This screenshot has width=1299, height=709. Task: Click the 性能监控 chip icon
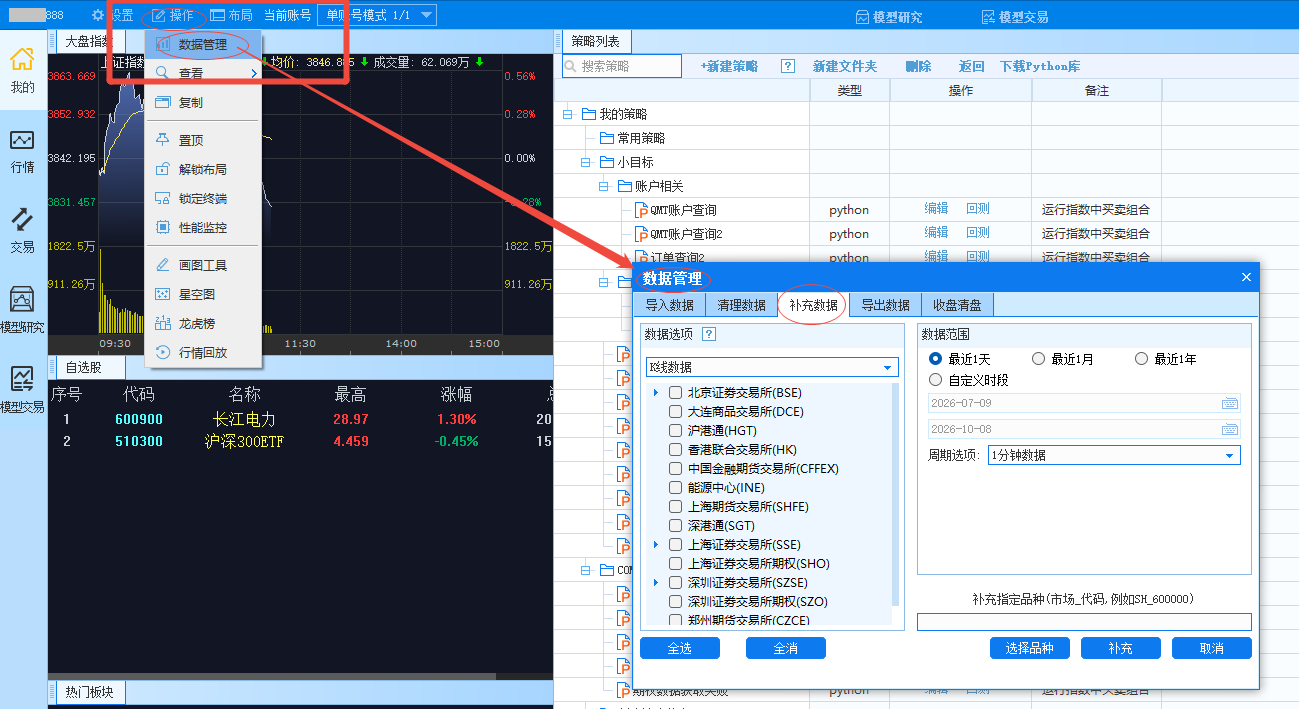click(x=162, y=227)
